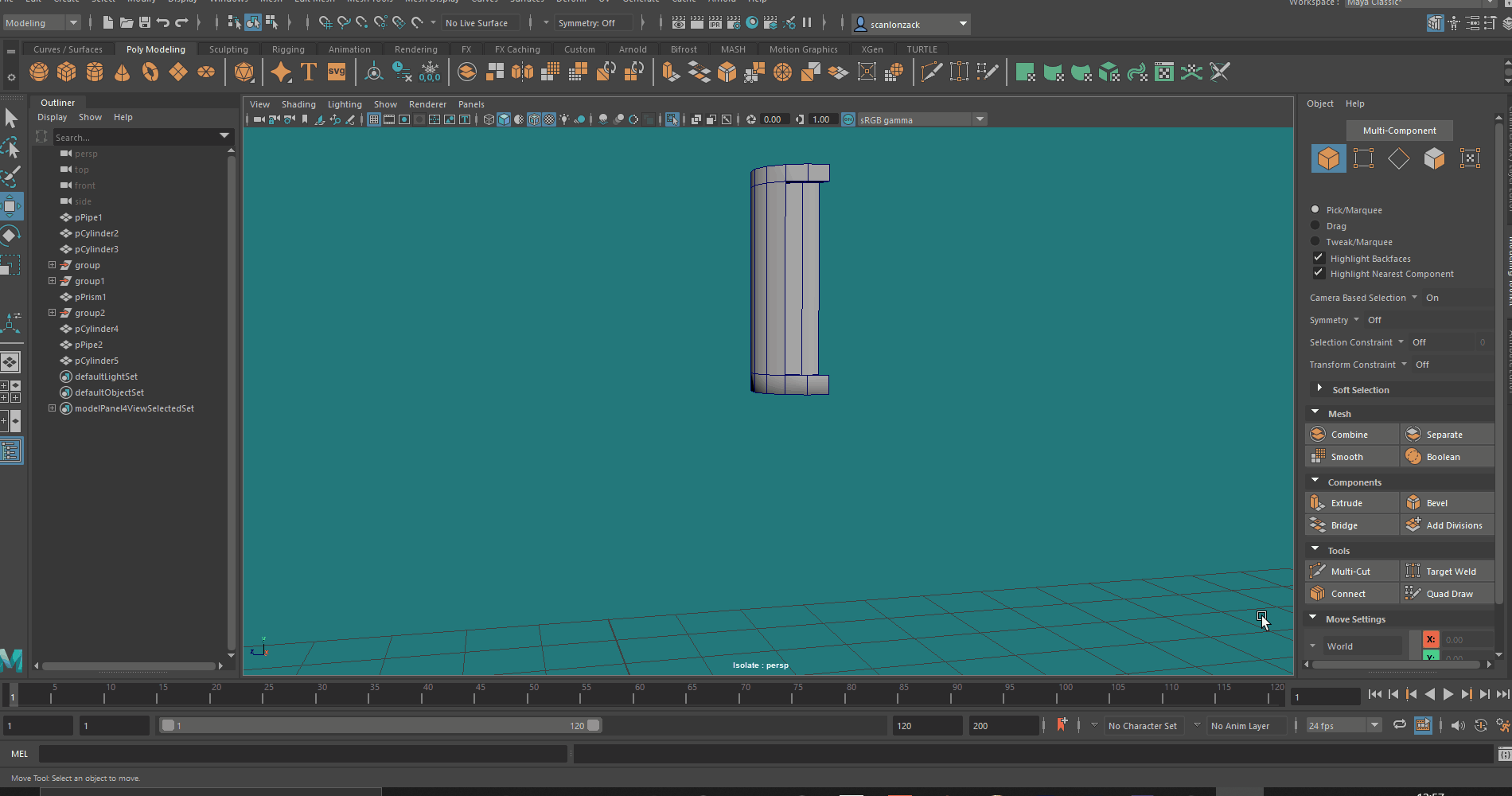1512x796 pixels.
Task: Click the SVG import shelf icon
Action: (x=337, y=72)
